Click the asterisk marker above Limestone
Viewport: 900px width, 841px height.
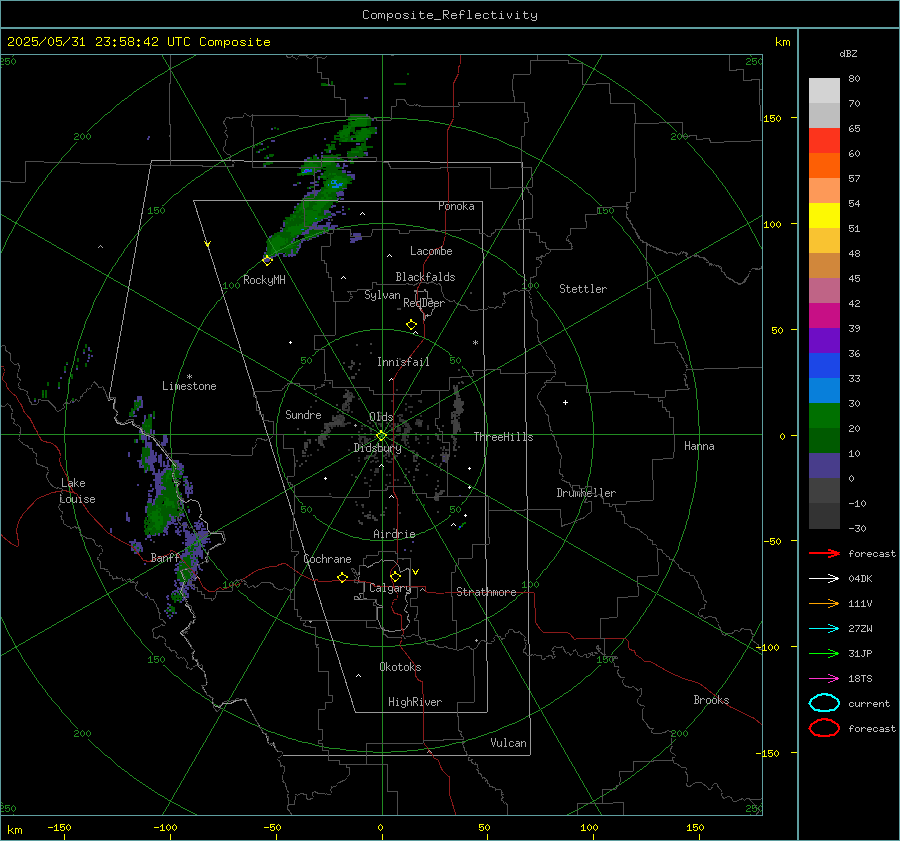coord(189,377)
